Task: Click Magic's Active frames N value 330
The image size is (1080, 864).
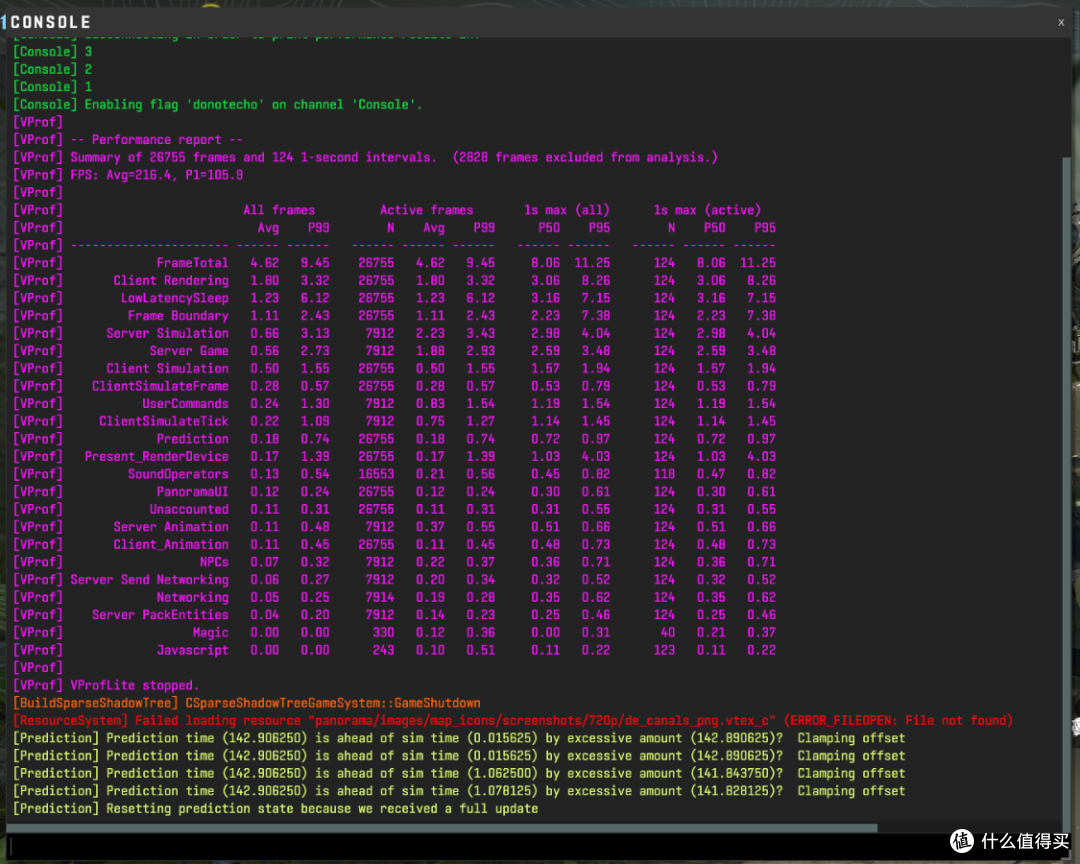Action: tap(383, 632)
